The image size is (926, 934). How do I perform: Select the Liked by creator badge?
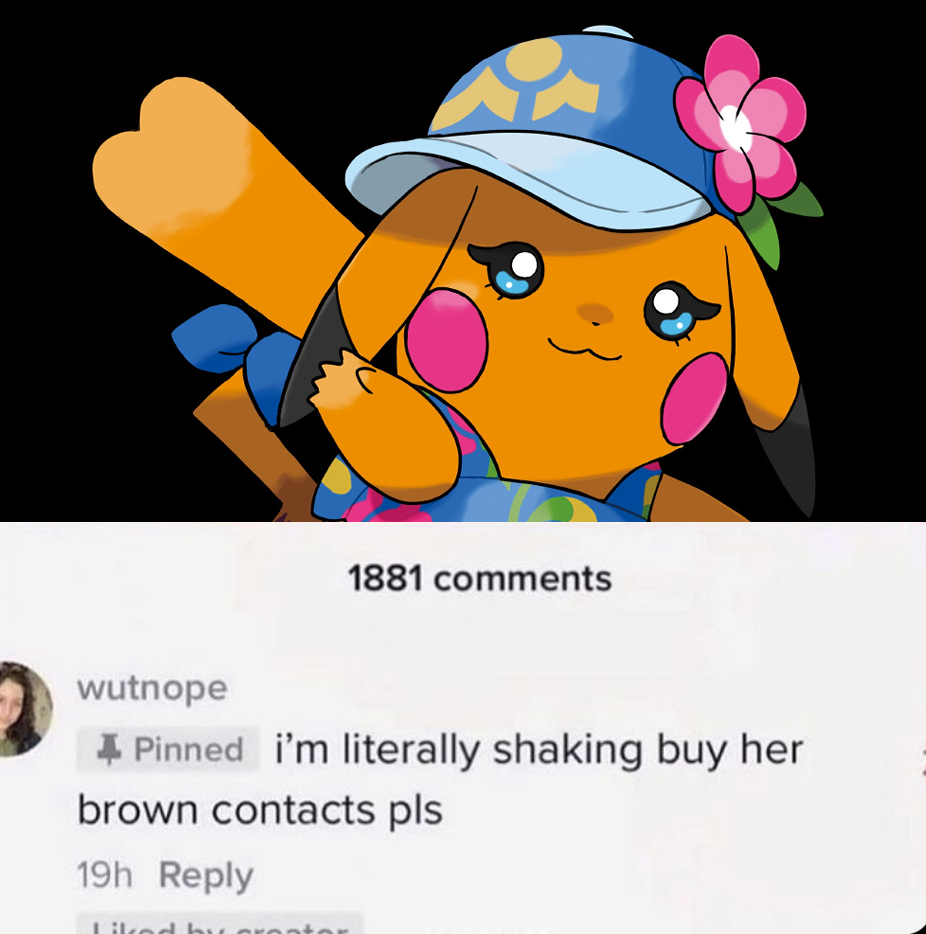click(x=219, y=923)
